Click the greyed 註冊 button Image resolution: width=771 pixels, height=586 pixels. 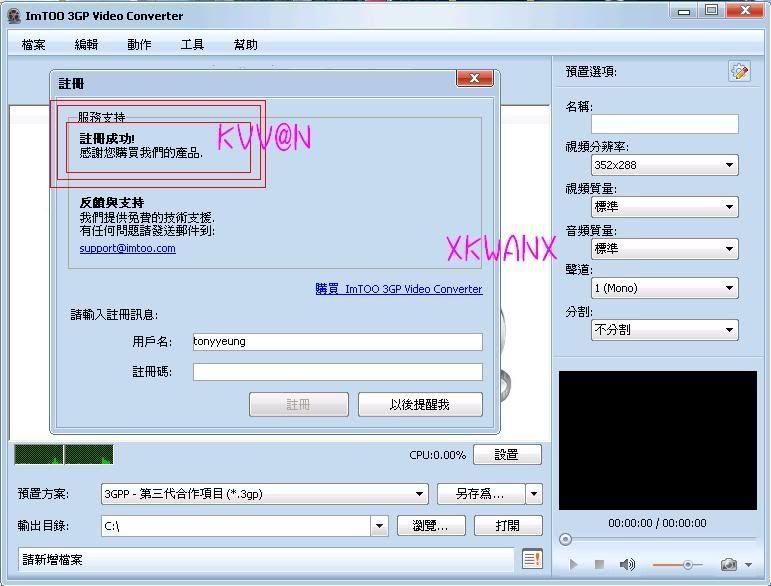click(299, 405)
